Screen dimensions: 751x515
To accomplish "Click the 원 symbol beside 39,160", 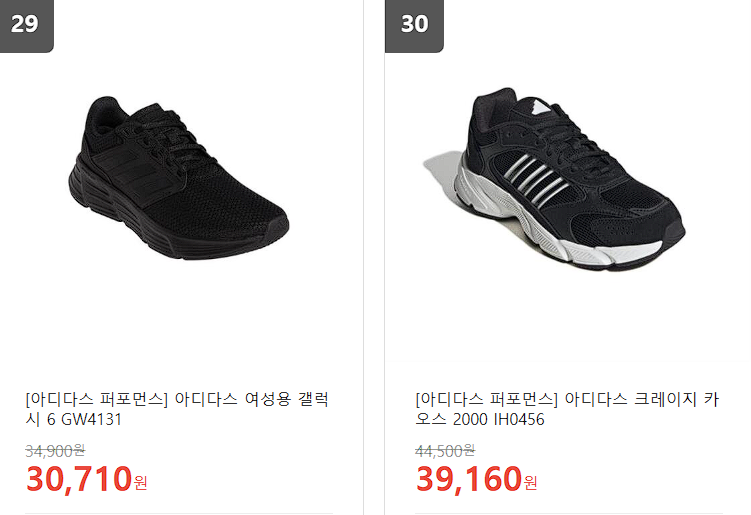I will 530,482.
